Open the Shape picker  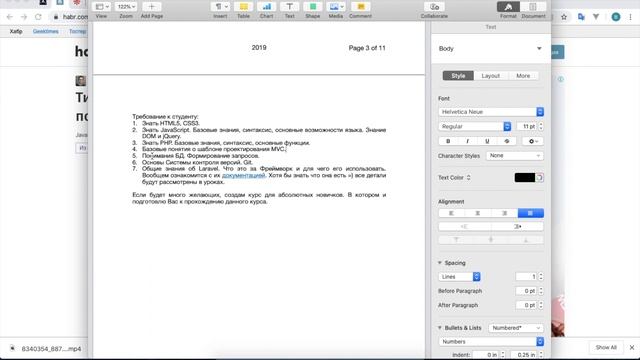pos(313,7)
